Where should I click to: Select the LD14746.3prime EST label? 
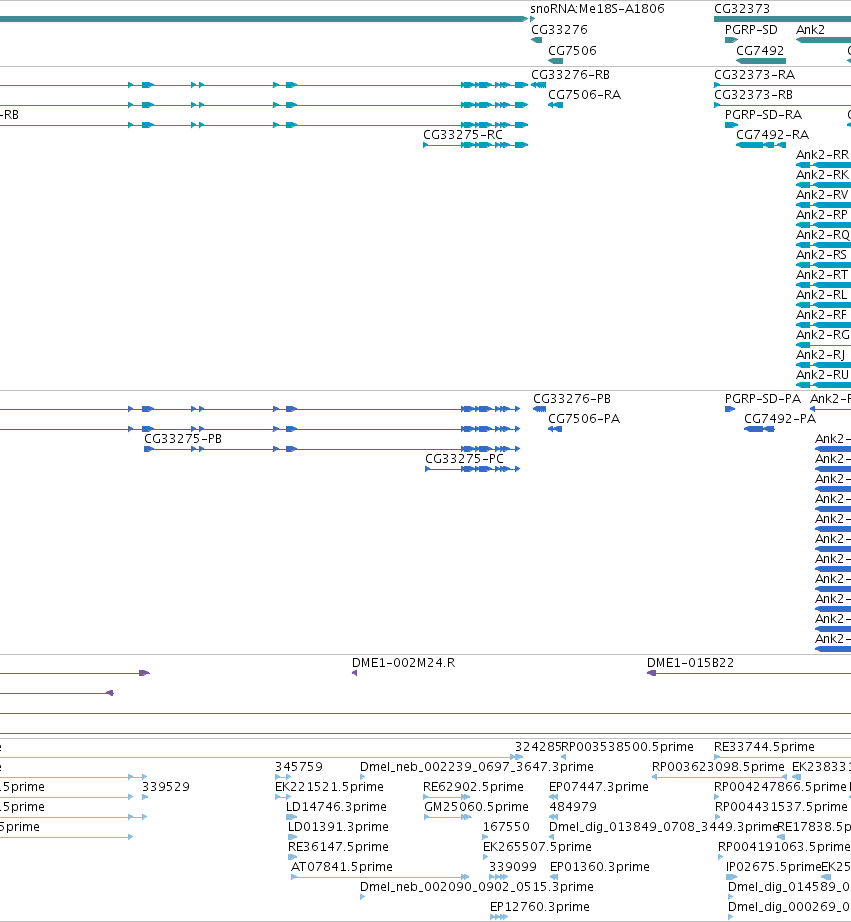point(336,807)
